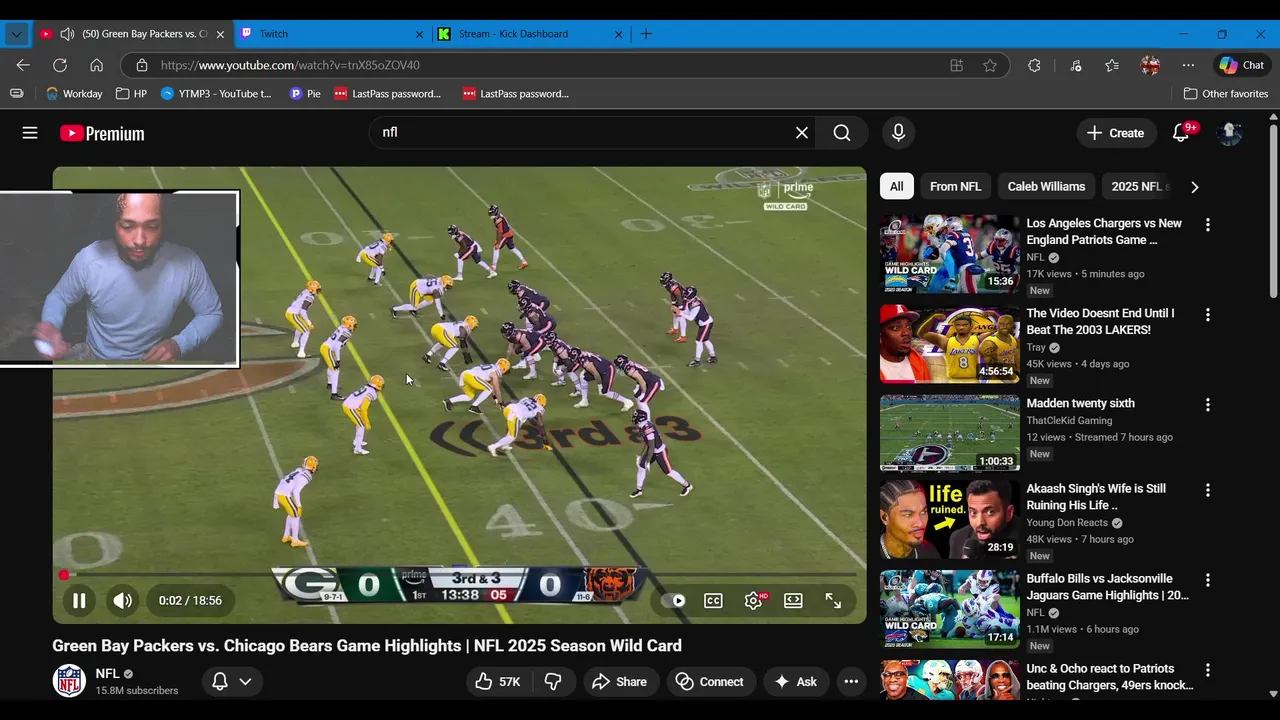This screenshot has height=720, width=1280.
Task: Dislike the video
Action: [x=553, y=682]
